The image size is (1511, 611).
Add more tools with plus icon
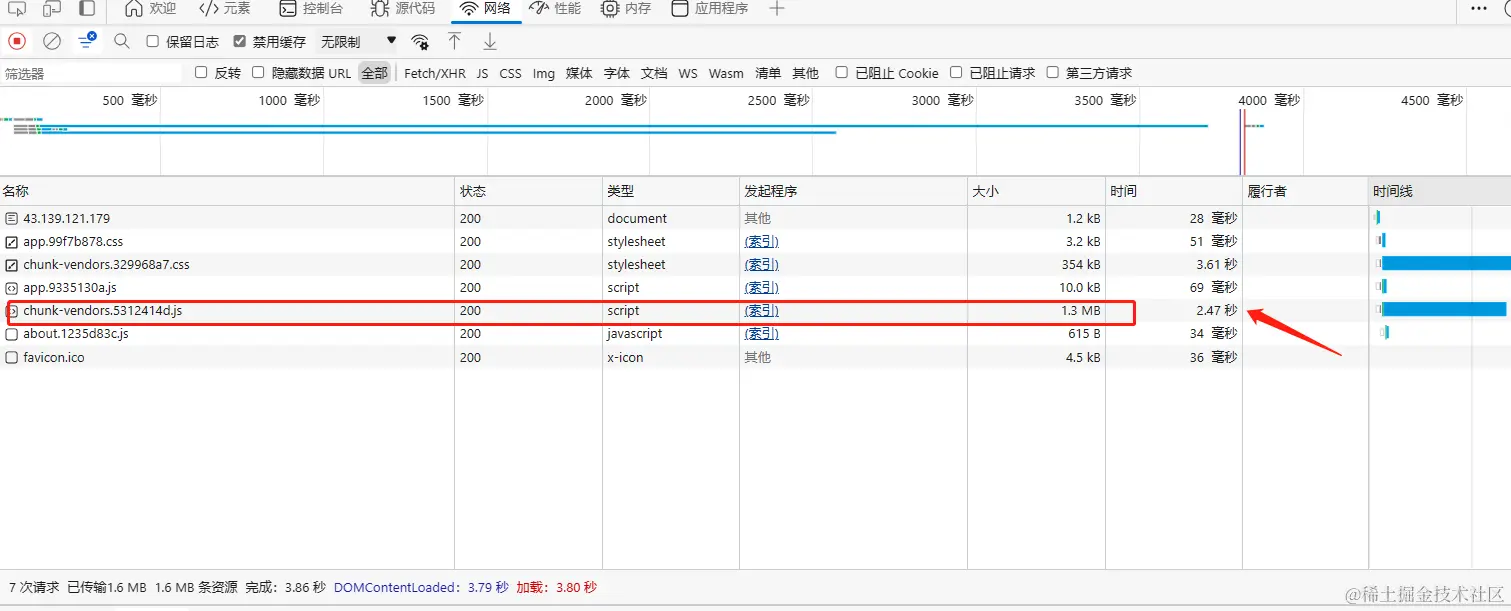[777, 9]
